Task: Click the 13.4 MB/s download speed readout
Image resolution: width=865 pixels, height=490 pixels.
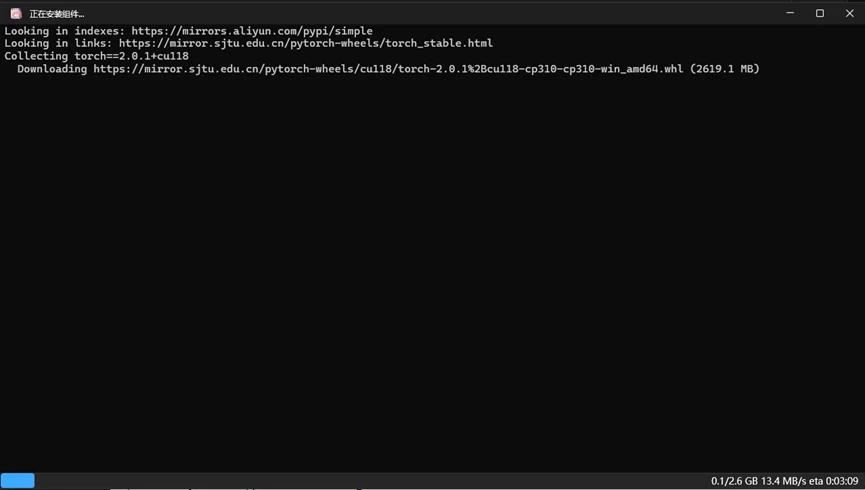Action: pyautogui.click(x=784, y=482)
